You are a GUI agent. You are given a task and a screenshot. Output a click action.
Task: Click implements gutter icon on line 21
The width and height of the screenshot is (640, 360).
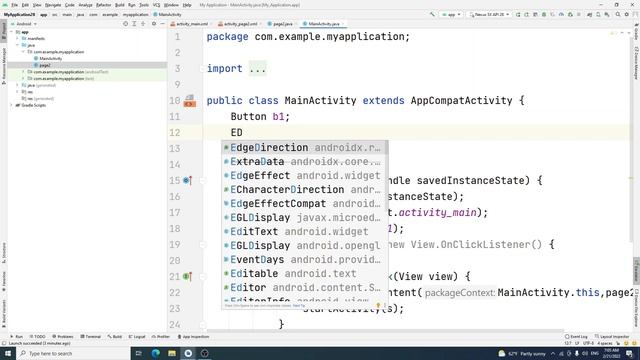coord(187,276)
